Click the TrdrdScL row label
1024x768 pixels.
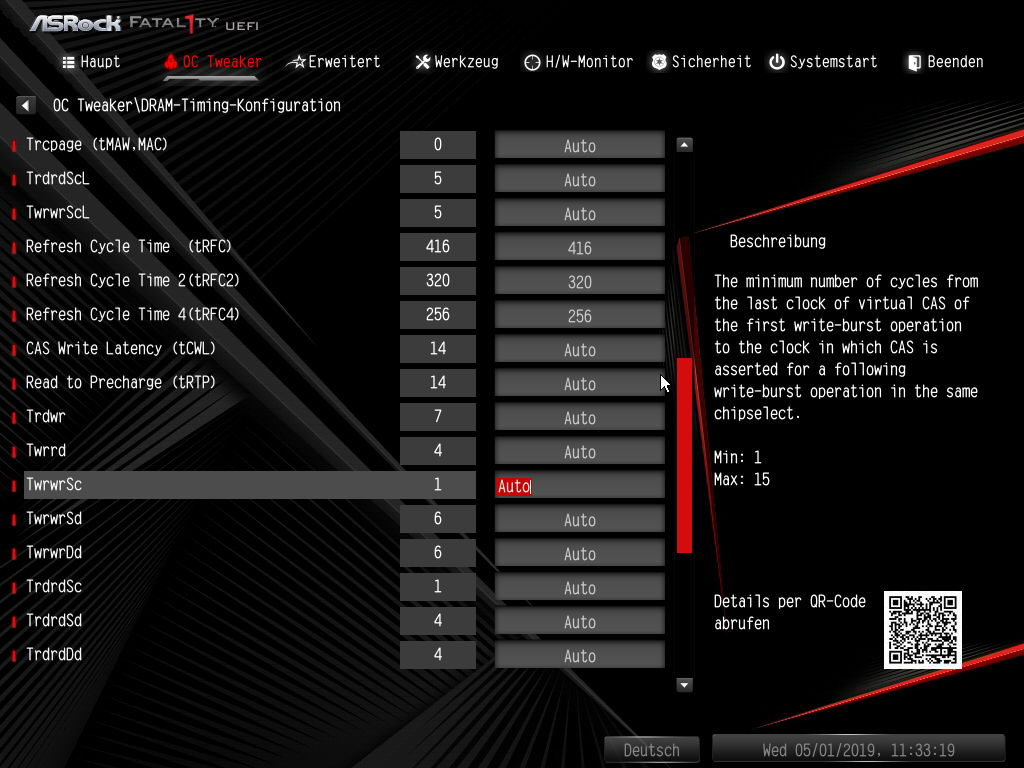(57, 178)
